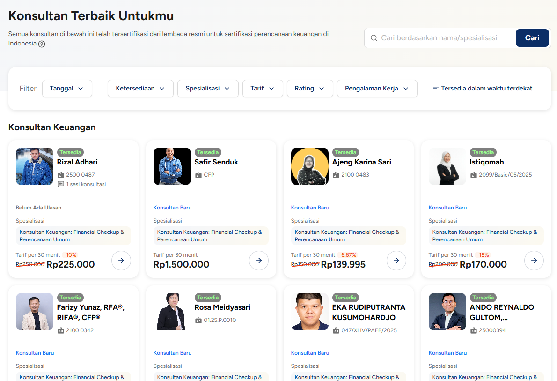Open Safir Senduk's profile via arrow button
Screen dimensions: 557x381
pyautogui.click(x=259, y=260)
